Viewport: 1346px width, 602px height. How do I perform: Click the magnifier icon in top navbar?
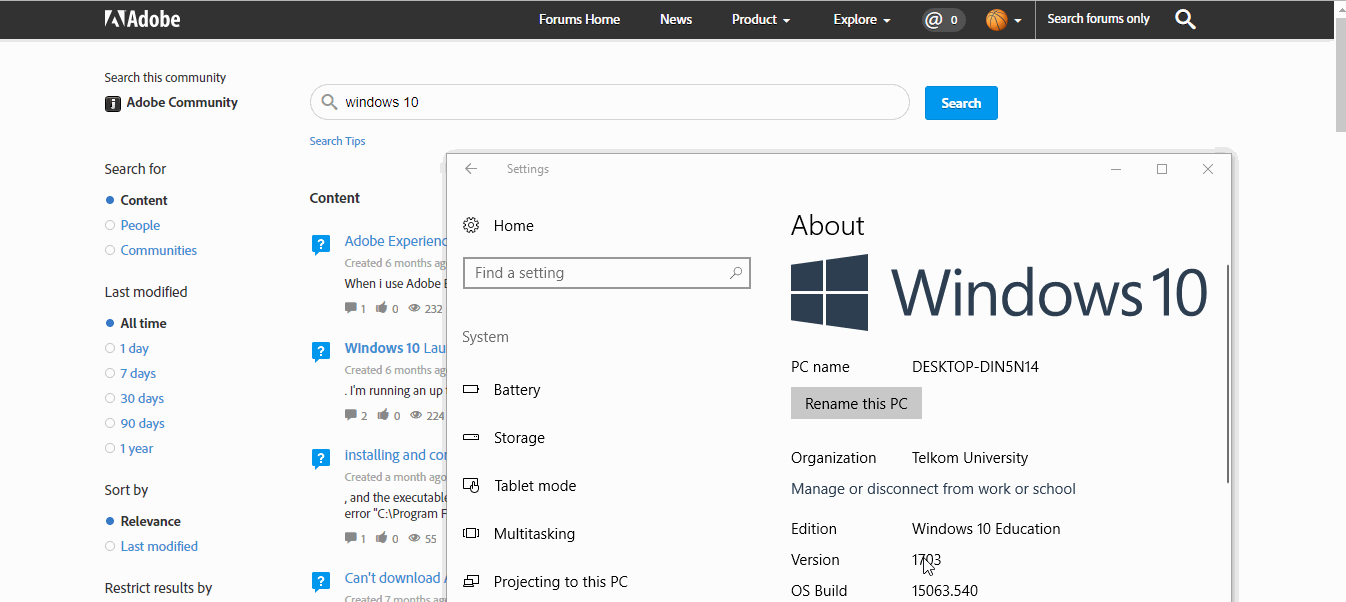click(1185, 19)
